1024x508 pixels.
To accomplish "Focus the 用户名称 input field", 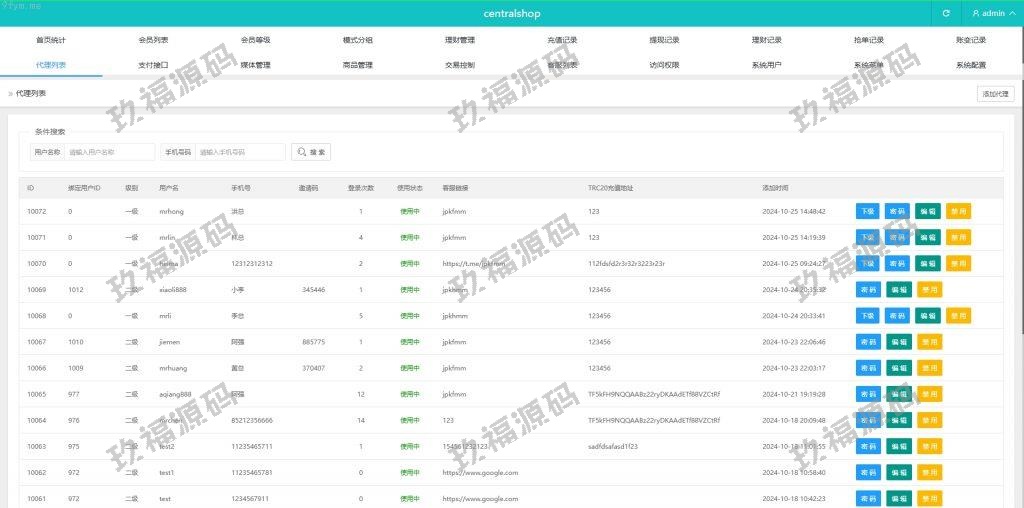I will click(x=109, y=152).
